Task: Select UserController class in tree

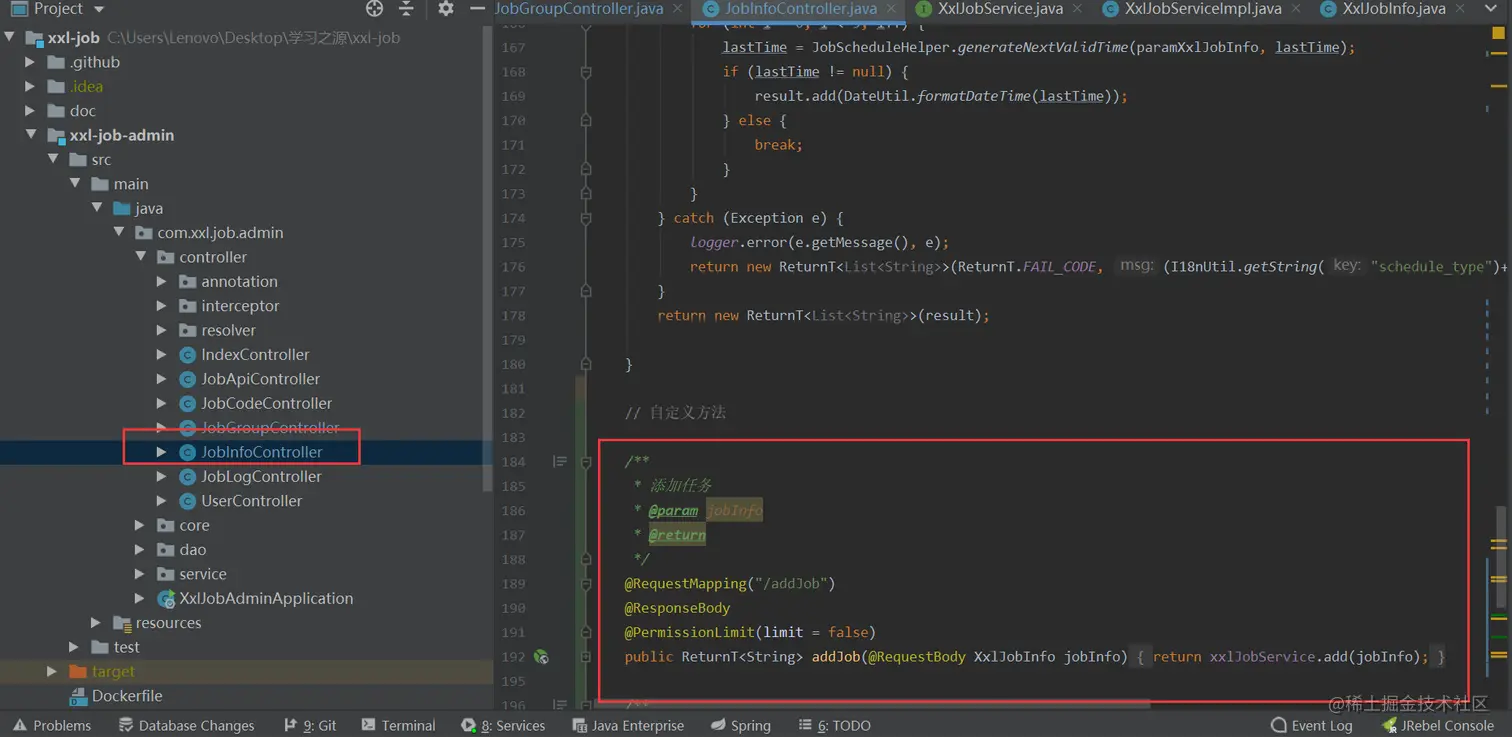Action: tap(251, 501)
